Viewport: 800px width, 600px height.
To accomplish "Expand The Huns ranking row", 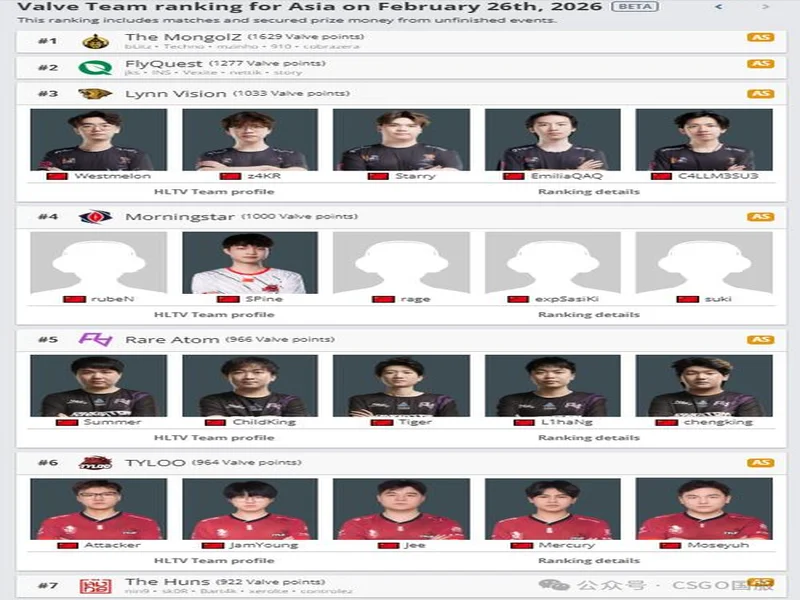I will point(400,585).
